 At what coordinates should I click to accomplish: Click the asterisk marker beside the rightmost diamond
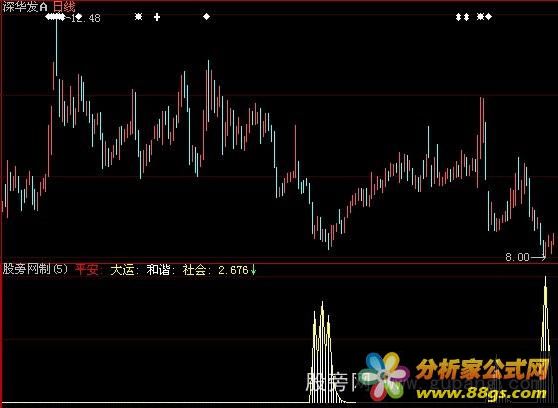(480, 16)
